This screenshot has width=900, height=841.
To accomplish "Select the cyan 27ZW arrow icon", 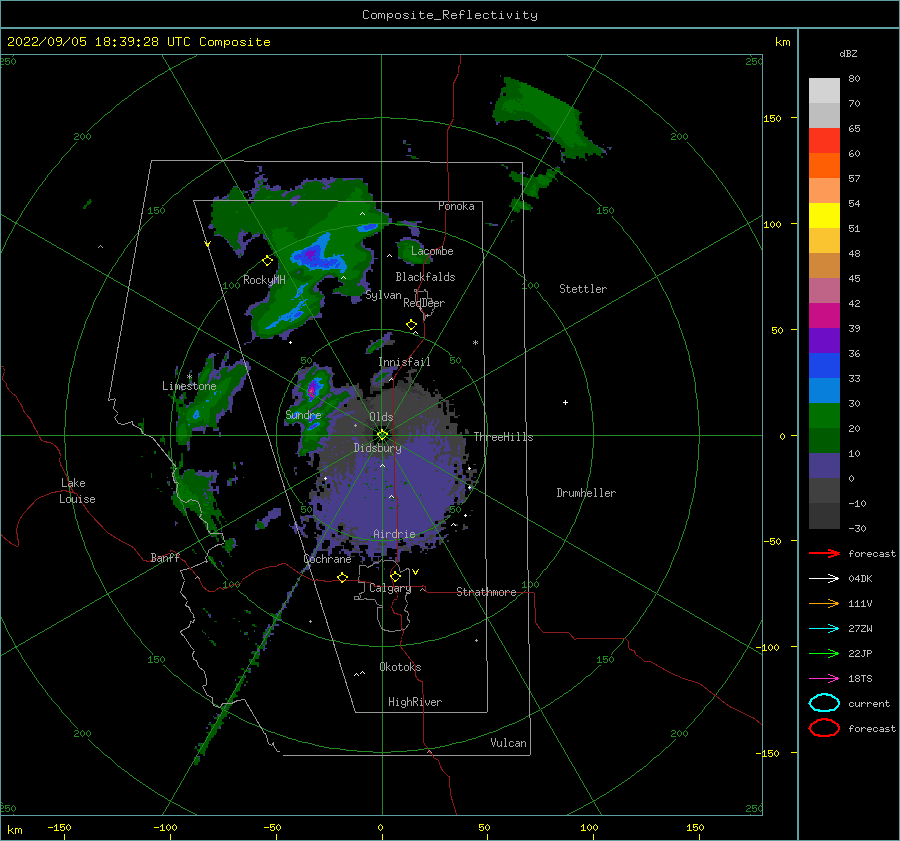I will [x=824, y=629].
